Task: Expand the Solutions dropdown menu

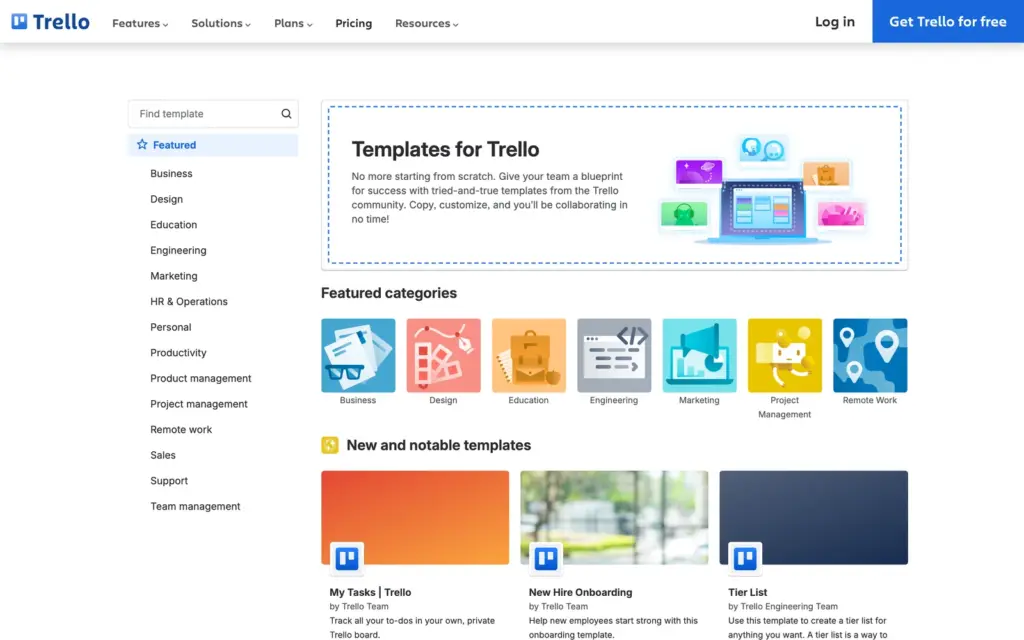Action: click(x=221, y=23)
